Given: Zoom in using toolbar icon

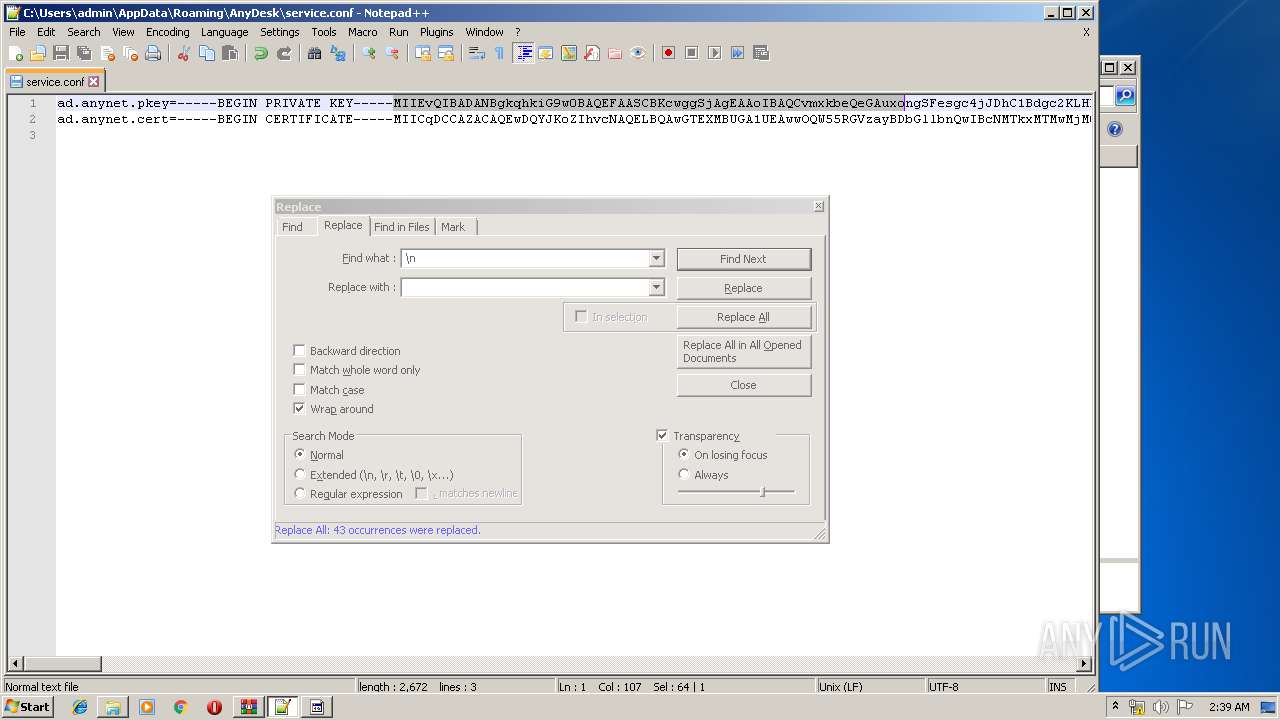Looking at the screenshot, I should click(369, 53).
